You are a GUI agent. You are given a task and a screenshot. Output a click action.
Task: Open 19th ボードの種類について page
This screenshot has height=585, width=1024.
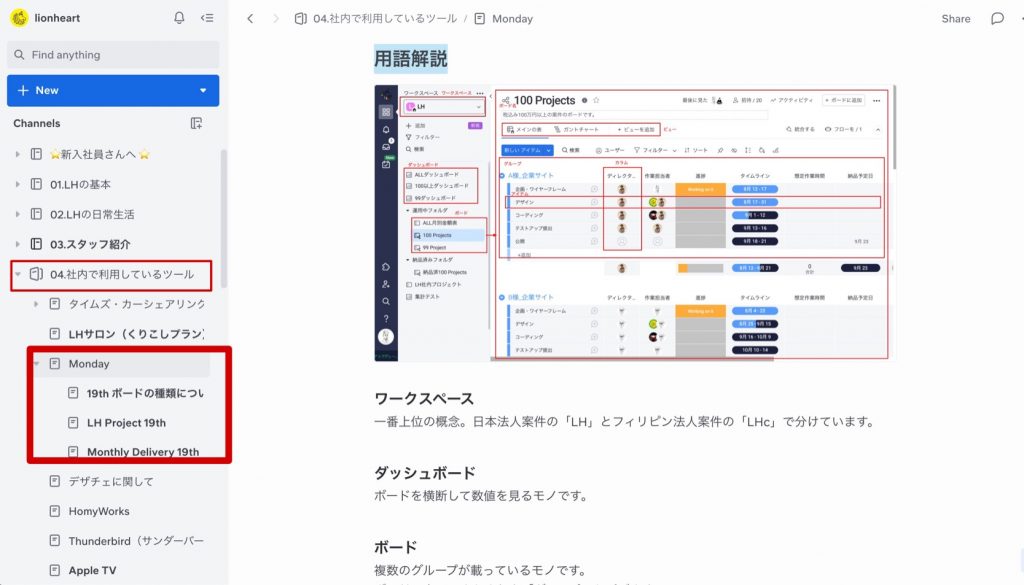145,394
